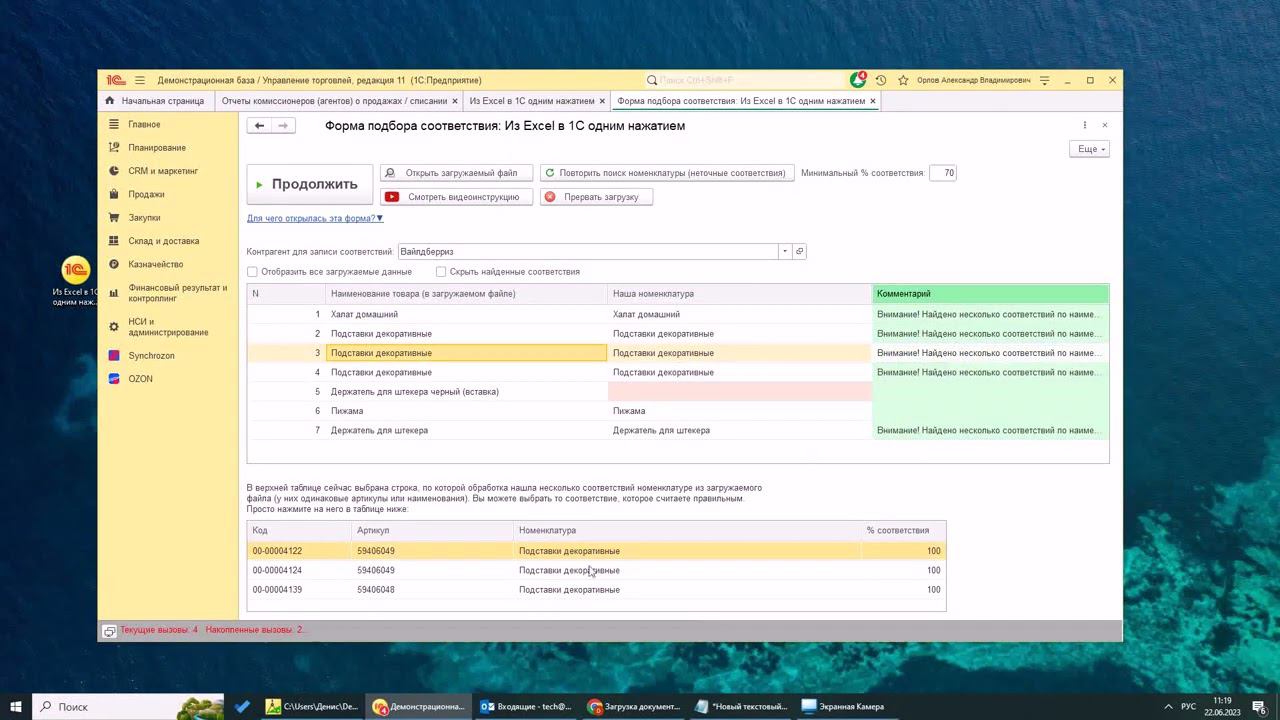Switch to 'Отчеты комиссионеров' tab
The width and height of the screenshot is (1280, 720).
(333, 101)
